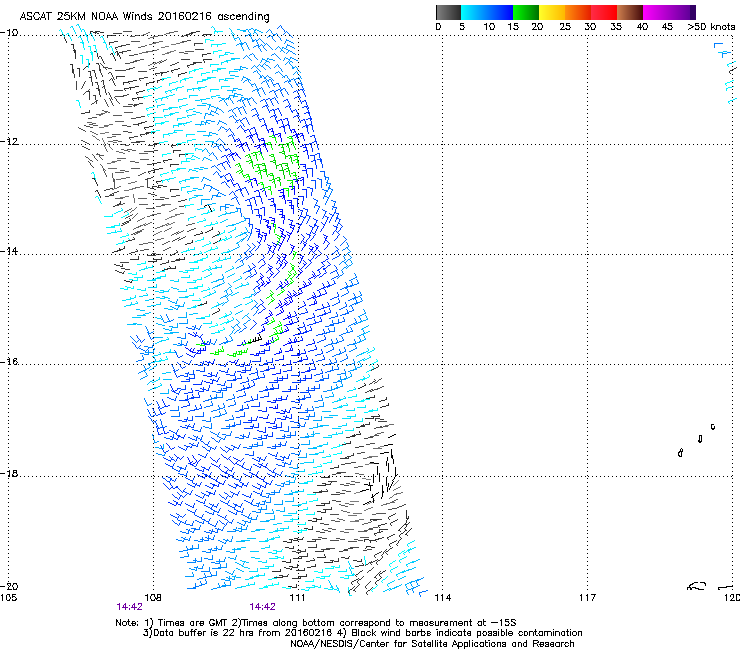Image resolution: width=740 pixels, height=650 pixels.
Task: Click the "-12" latitude axis label
Action: (9, 142)
